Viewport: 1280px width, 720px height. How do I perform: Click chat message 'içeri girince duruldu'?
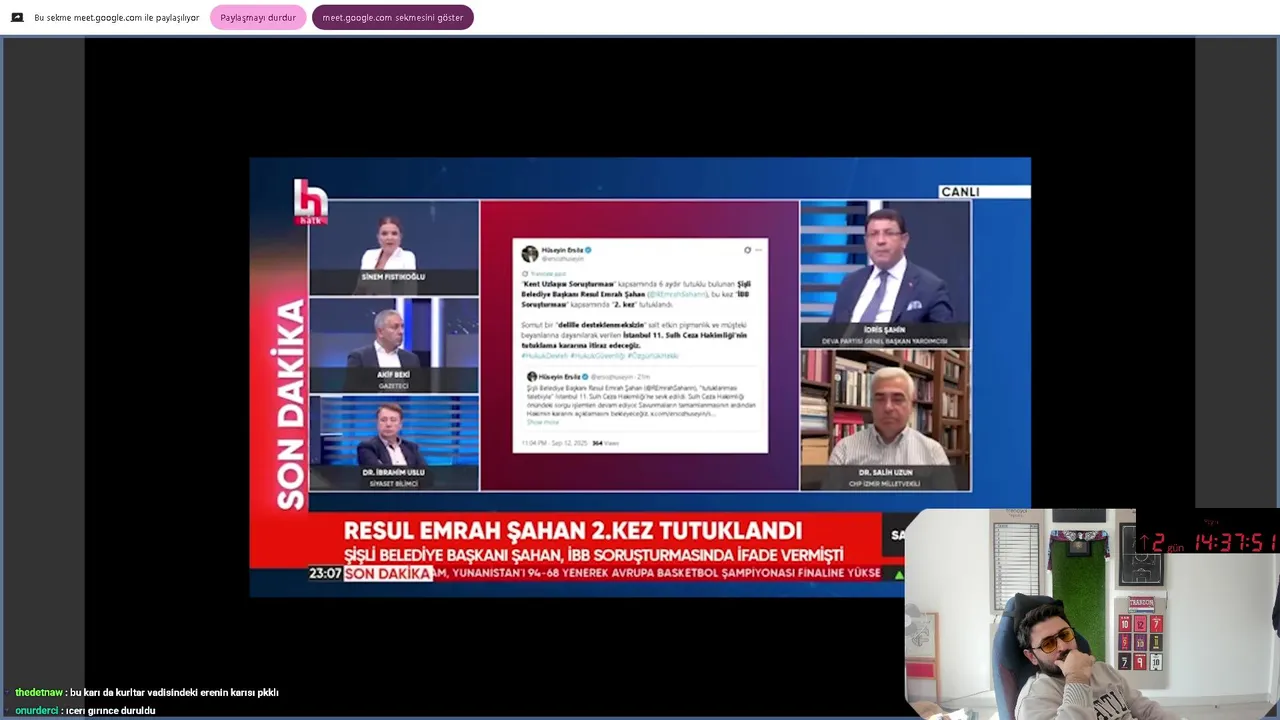(x=111, y=710)
